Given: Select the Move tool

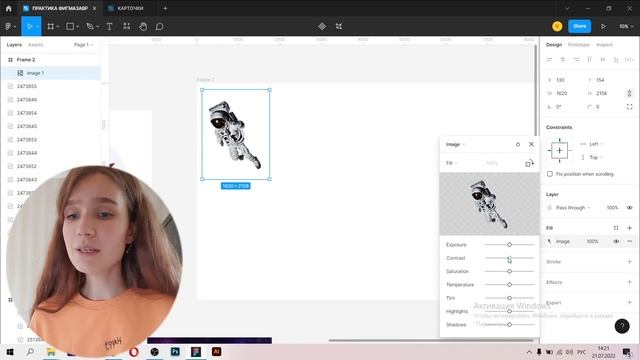Looking at the screenshot, I should point(30,27).
